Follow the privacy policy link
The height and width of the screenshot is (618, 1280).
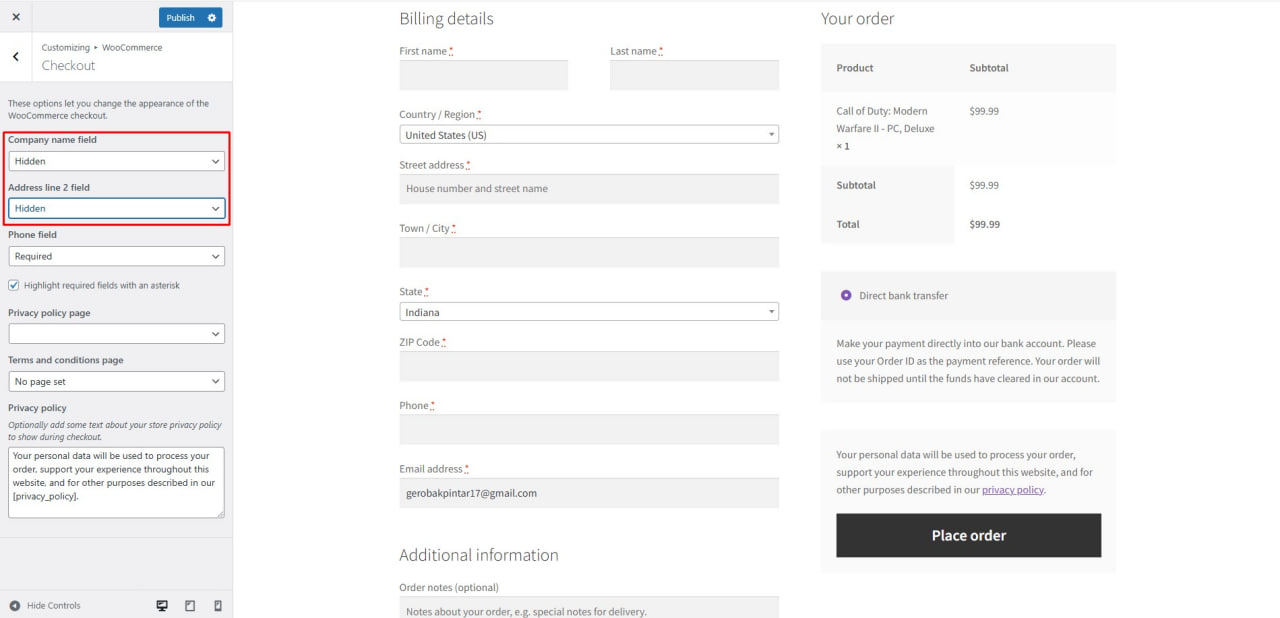coord(1012,490)
